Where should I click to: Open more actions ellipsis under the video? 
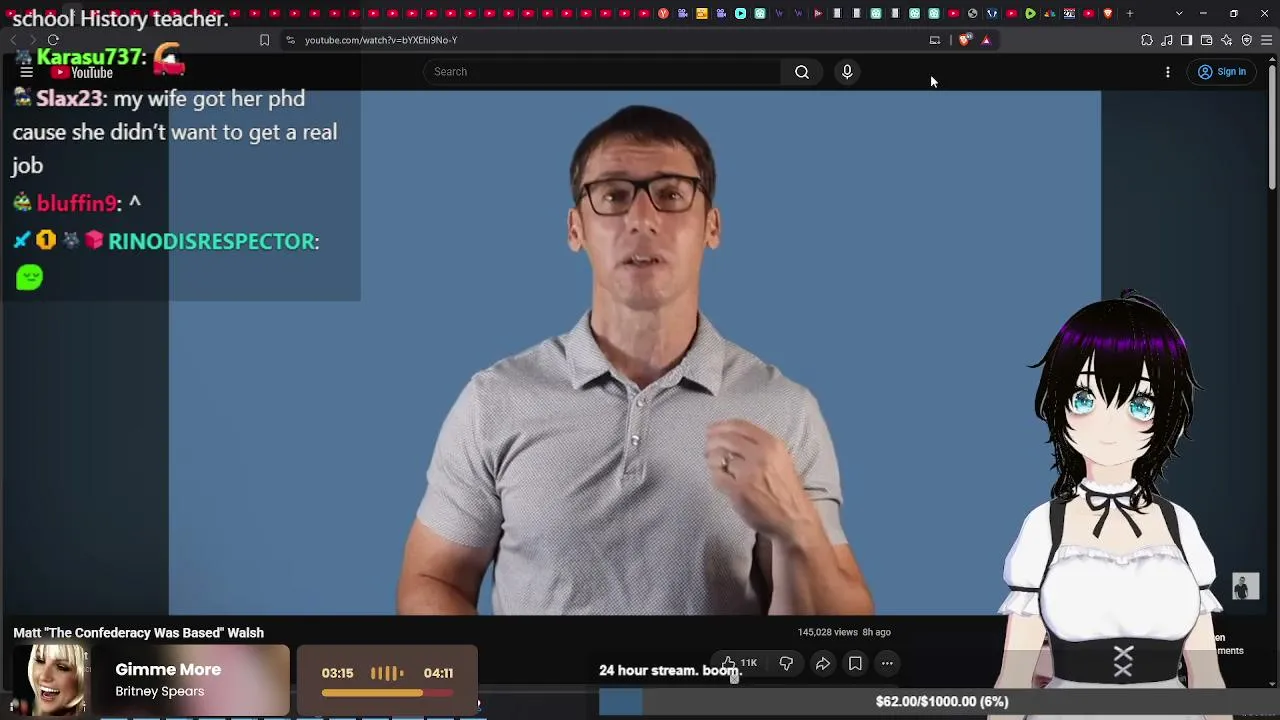887,663
